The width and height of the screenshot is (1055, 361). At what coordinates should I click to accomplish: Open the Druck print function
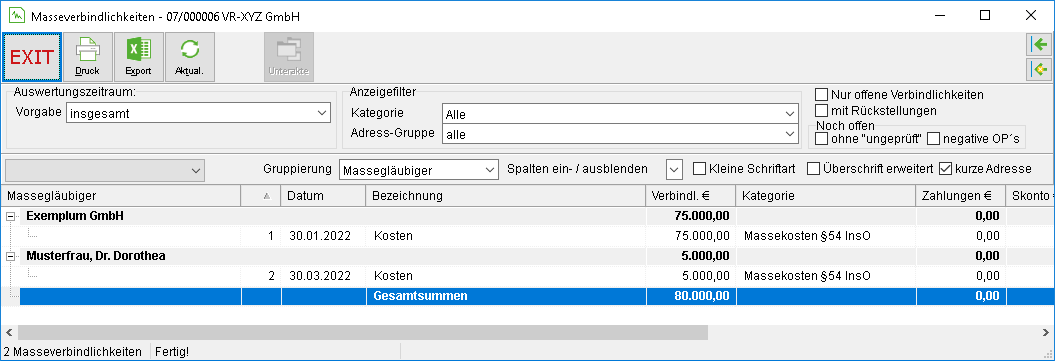tap(87, 57)
